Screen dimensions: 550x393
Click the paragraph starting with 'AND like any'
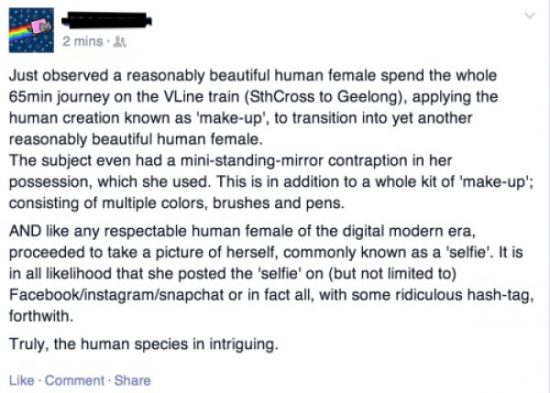pyautogui.click(x=271, y=273)
